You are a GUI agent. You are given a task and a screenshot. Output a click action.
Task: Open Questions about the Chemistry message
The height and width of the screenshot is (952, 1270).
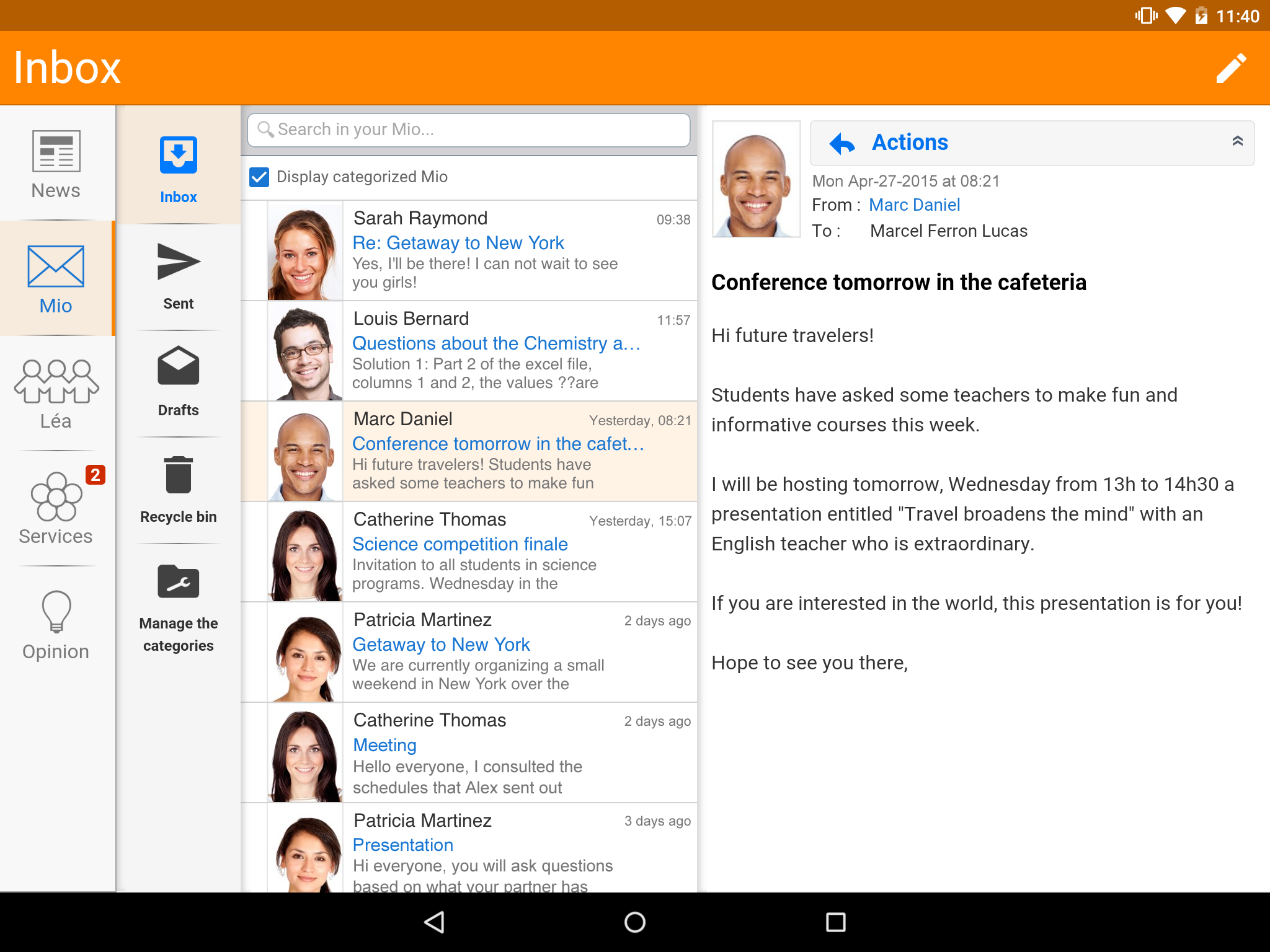coord(469,351)
